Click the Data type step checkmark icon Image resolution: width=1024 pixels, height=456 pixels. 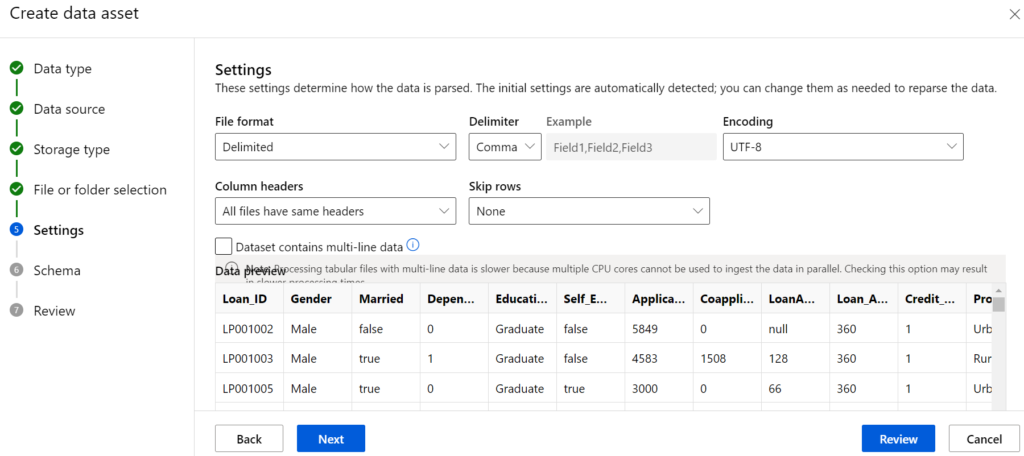[x=16, y=68]
